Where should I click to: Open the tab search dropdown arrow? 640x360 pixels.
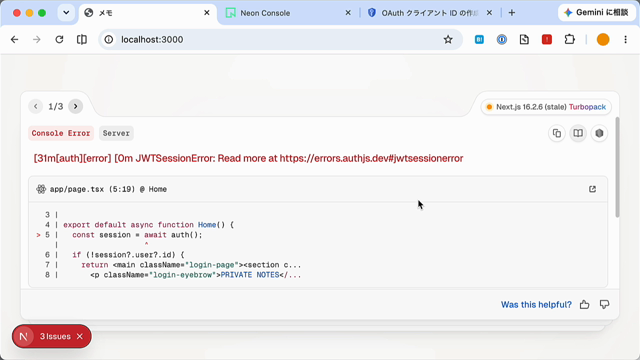66,13
